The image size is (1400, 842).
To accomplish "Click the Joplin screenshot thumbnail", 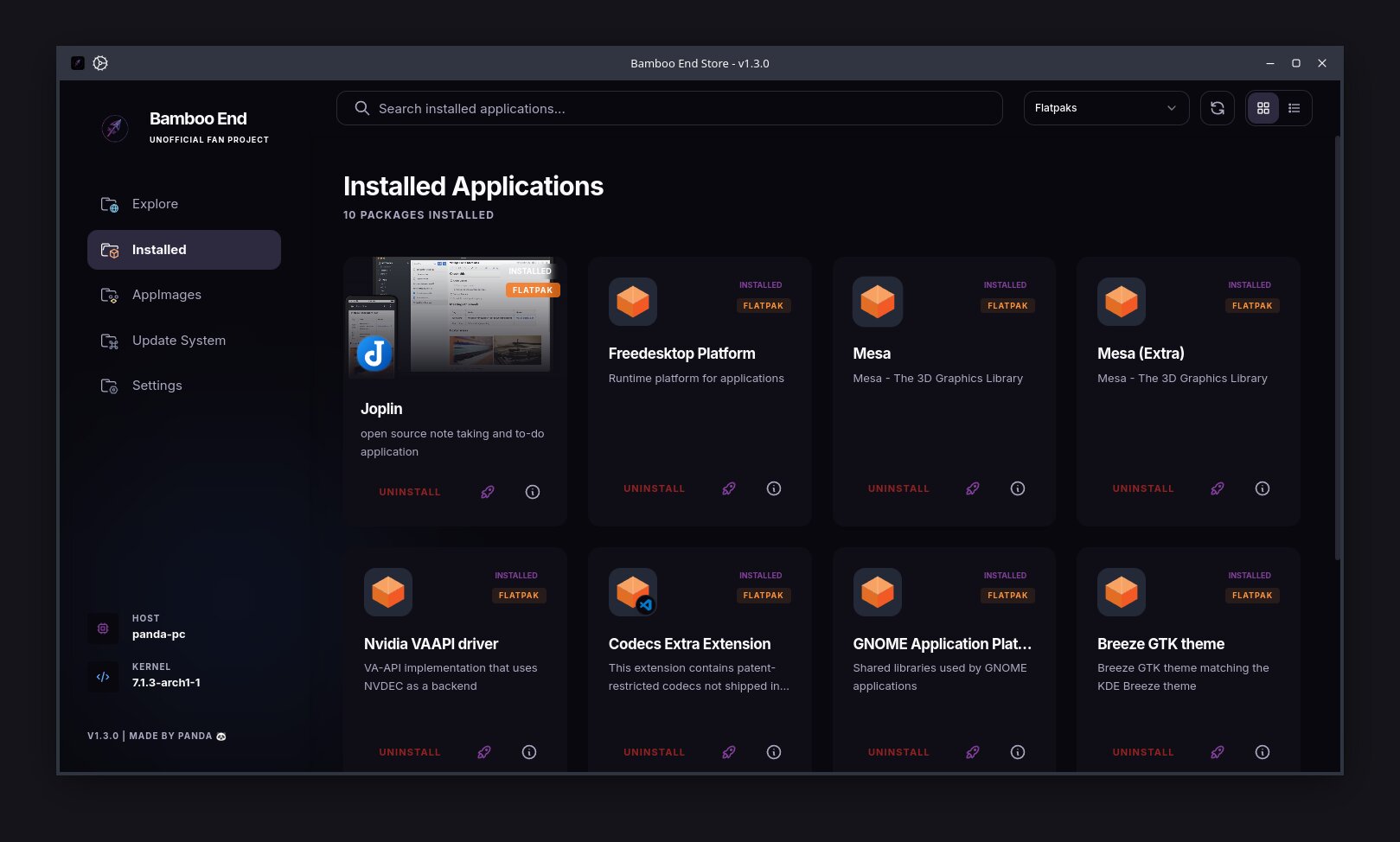I will coord(455,318).
